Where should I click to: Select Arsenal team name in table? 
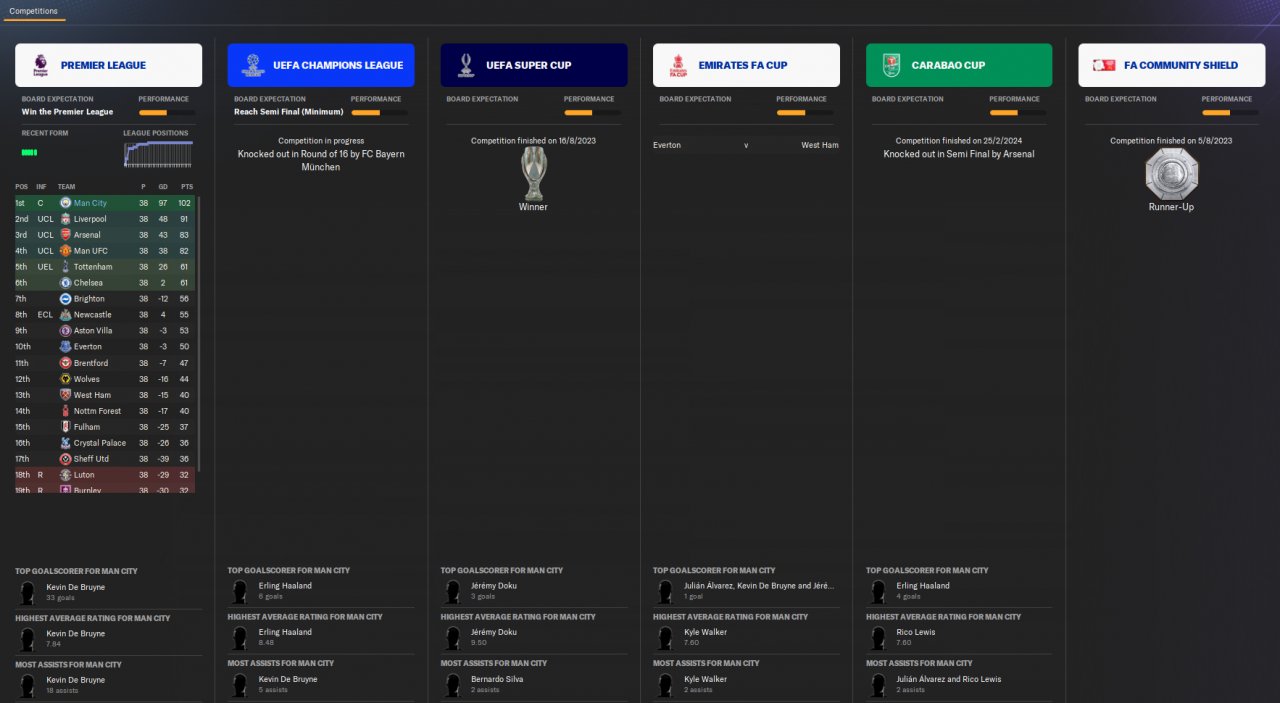[x=87, y=235]
